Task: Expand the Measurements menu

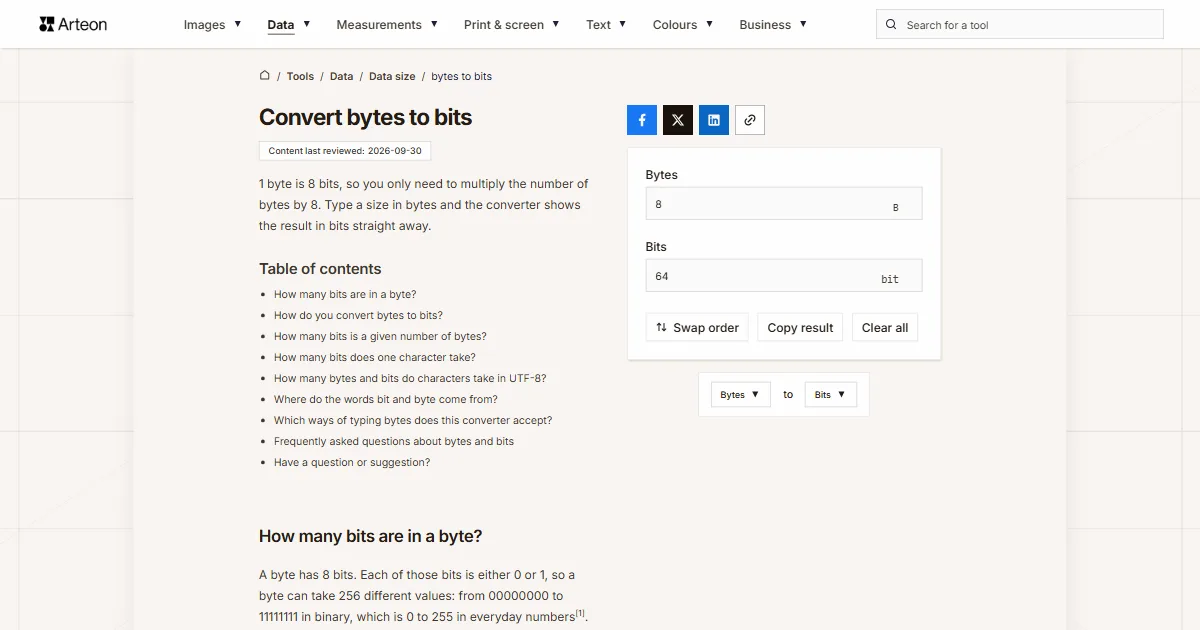Action: 387,25
